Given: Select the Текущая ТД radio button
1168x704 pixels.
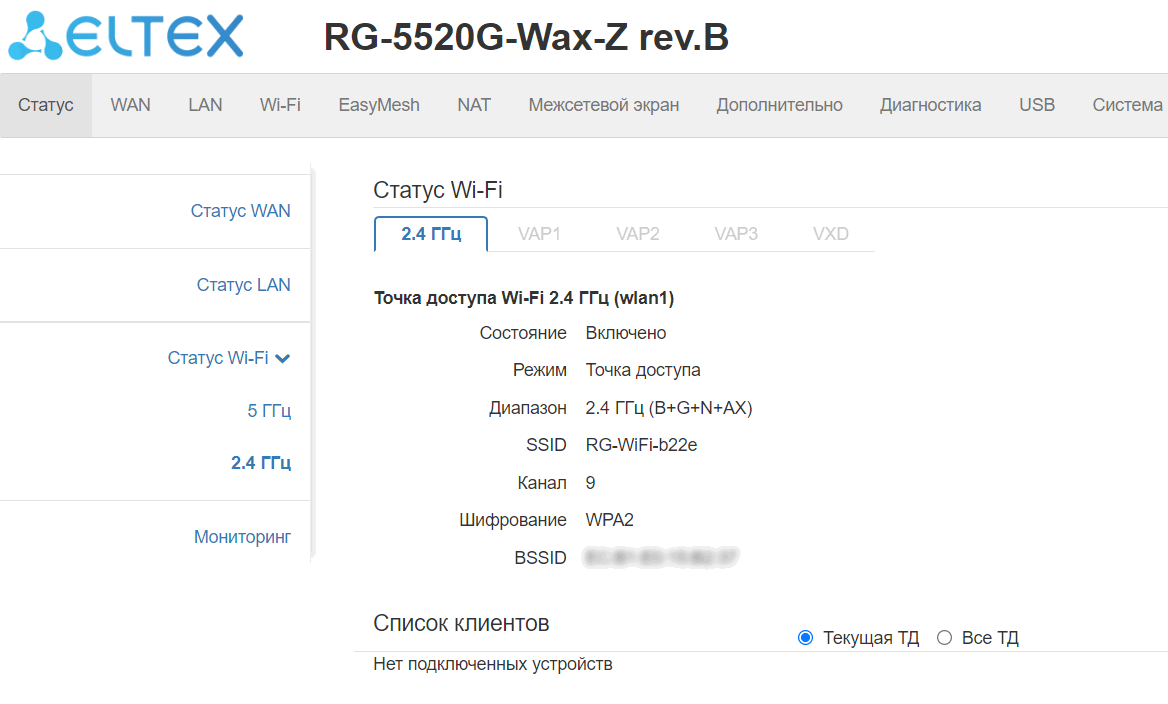Looking at the screenshot, I should tap(805, 638).
